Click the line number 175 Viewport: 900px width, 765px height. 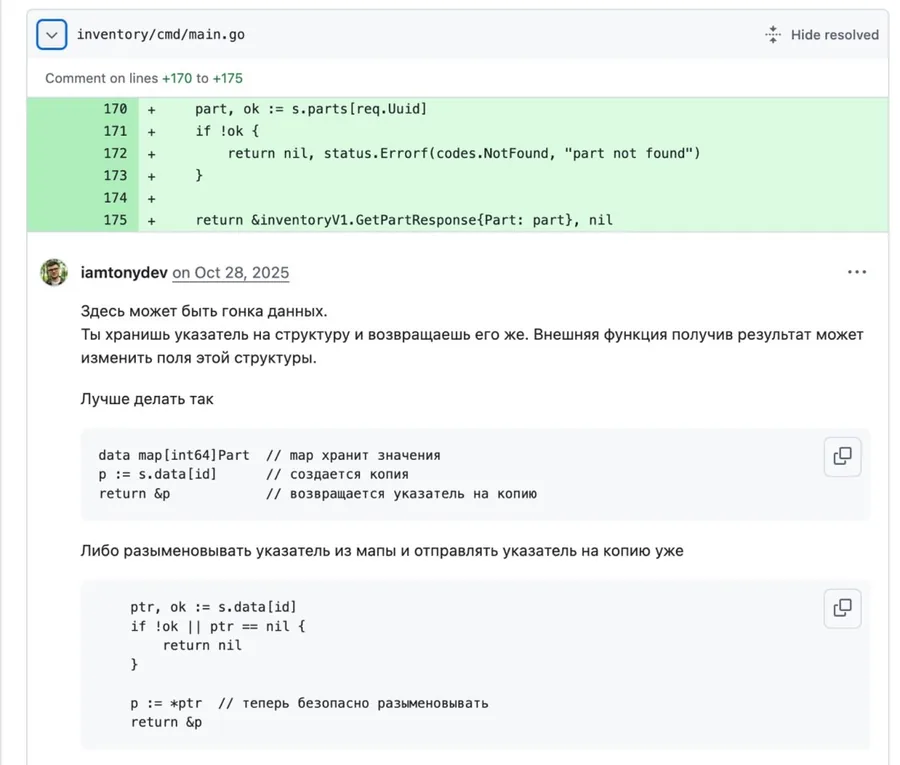pyautogui.click(x=115, y=220)
